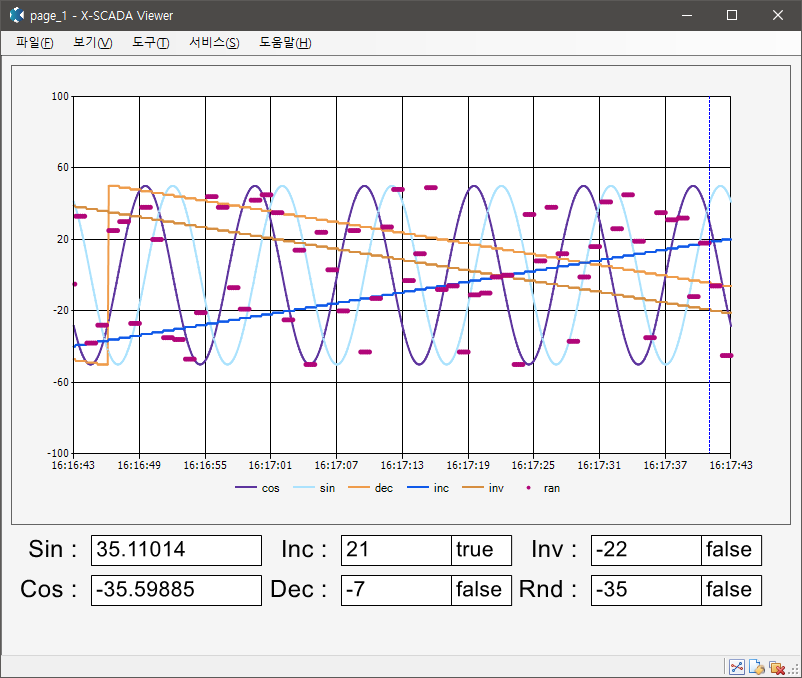Click the Cos value field -35.59885
Viewport: 802px width, 678px height.
point(176,590)
